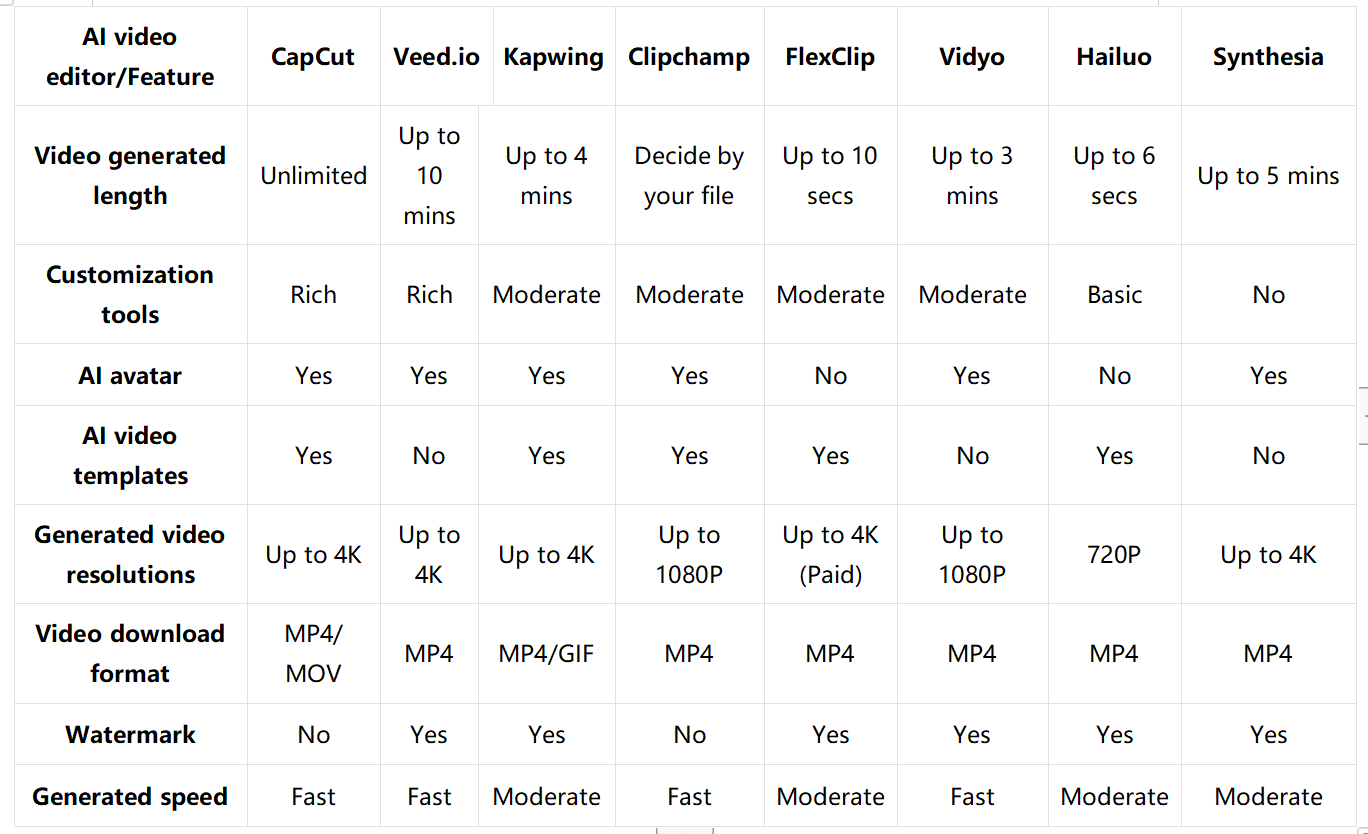Select the 'Basic' cell under Hailuo
Image resolution: width=1368 pixels, height=834 pixels.
(x=1114, y=294)
